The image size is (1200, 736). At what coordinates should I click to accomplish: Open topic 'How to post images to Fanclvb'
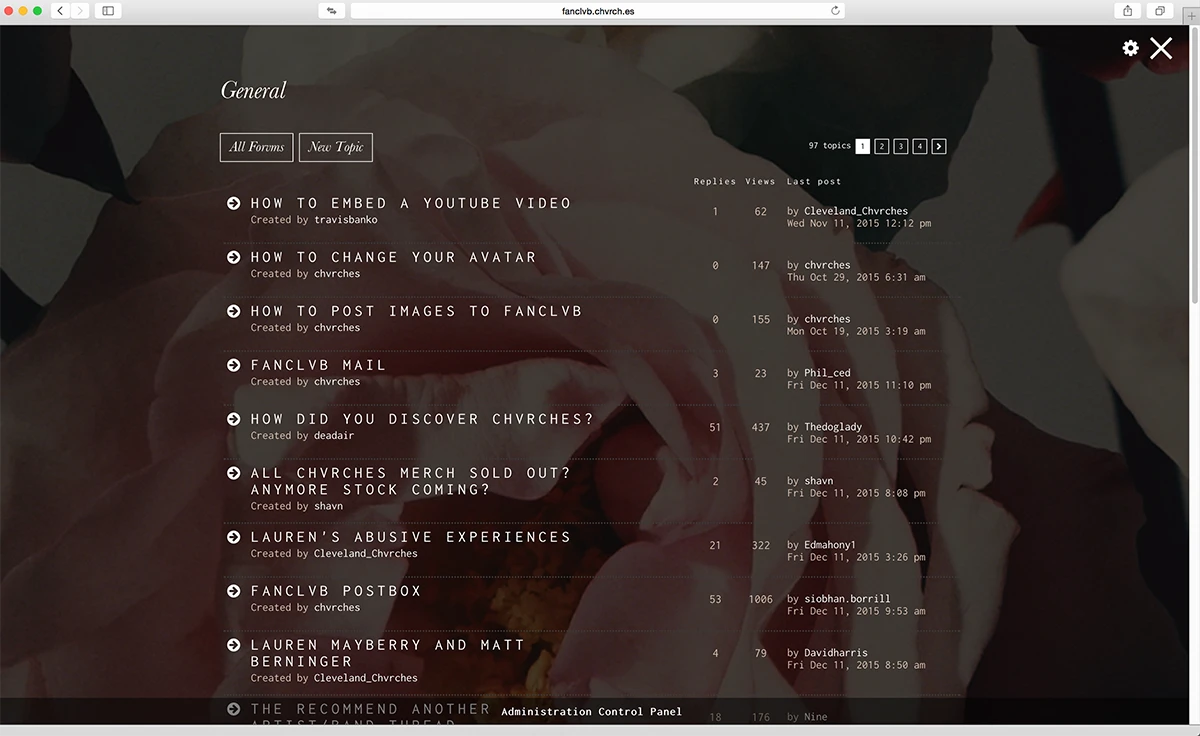pyautogui.click(x=416, y=311)
